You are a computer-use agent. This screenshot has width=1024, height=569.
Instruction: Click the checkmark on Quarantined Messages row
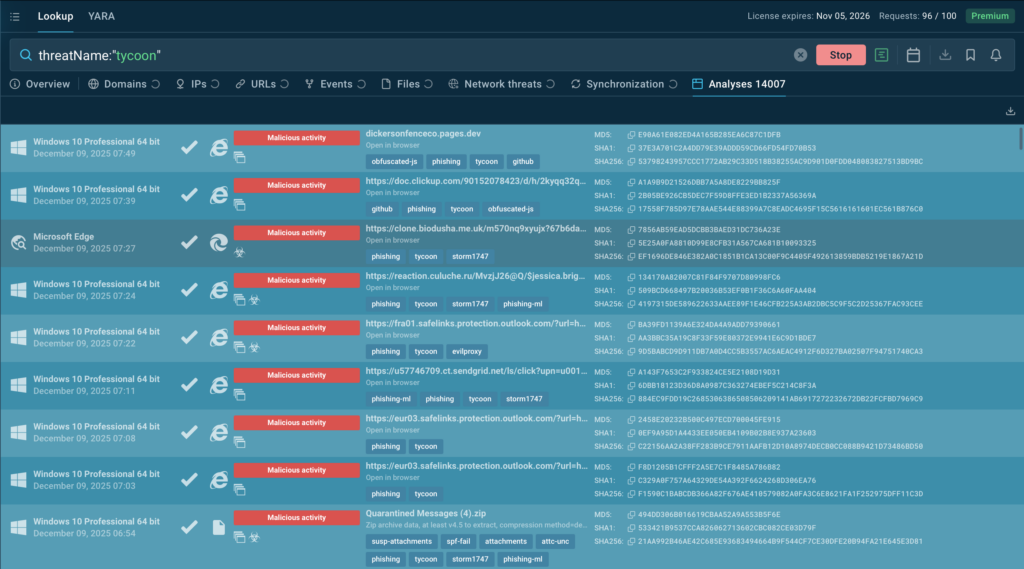pyautogui.click(x=189, y=527)
